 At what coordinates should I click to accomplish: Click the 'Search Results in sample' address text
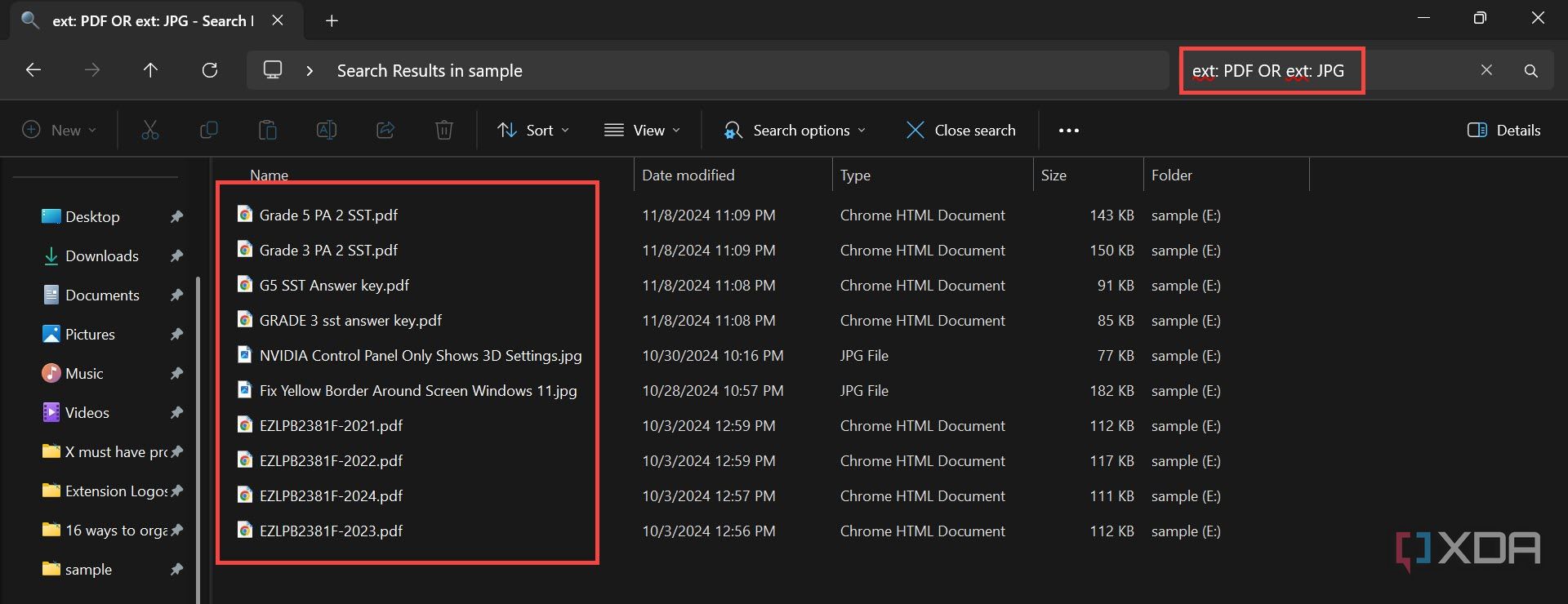point(430,71)
